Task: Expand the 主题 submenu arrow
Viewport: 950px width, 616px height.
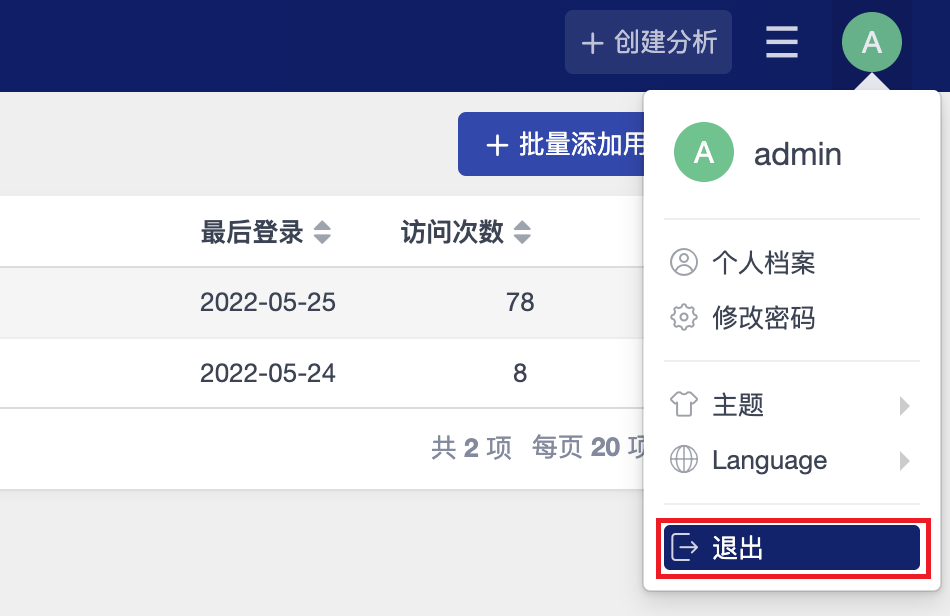Action: coord(904,405)
